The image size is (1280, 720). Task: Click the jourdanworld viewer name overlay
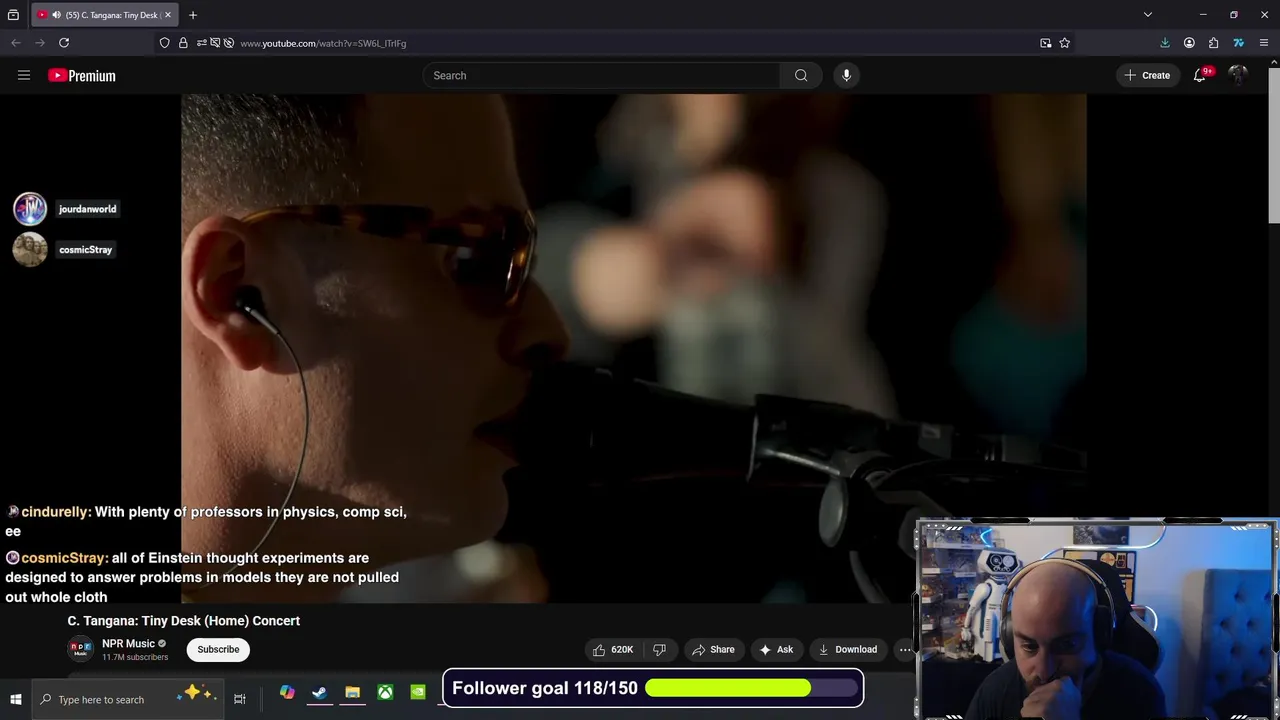(88, 209)
